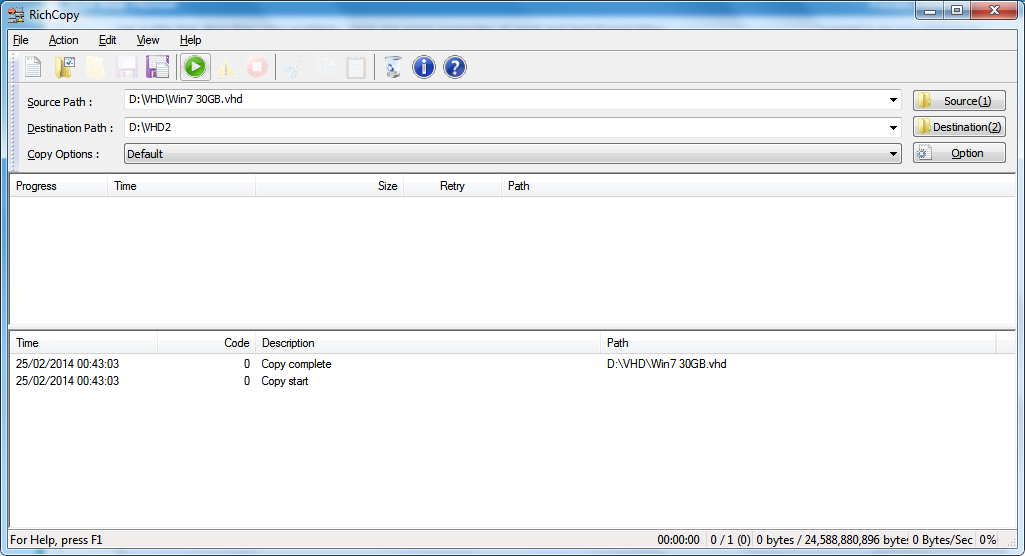
Task: Click the Source(1) button
Action: click(x=959, y=101)
